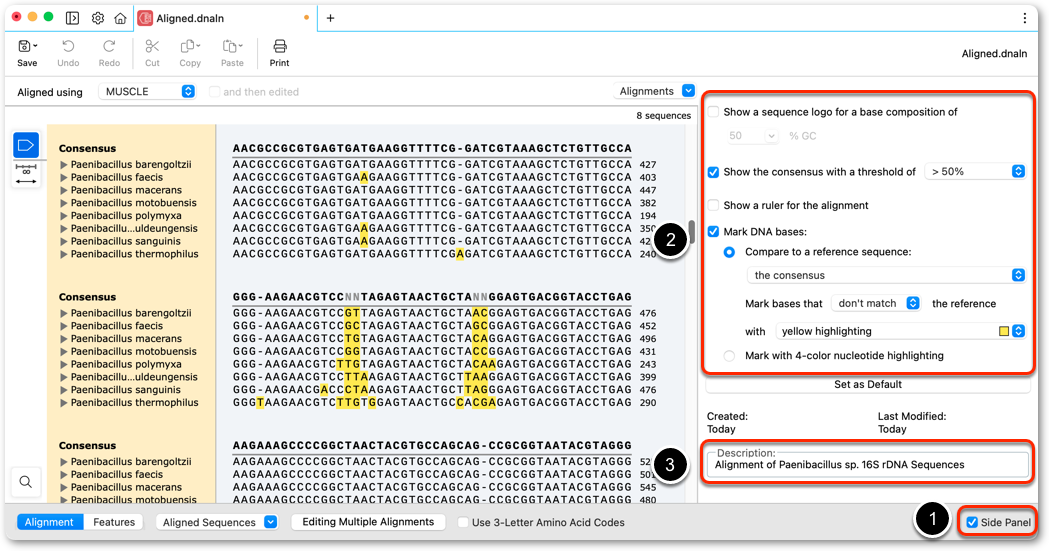The height and width of the screenshot is (551, 1049).
Task: Click the Undo icon
Action: 68,46
